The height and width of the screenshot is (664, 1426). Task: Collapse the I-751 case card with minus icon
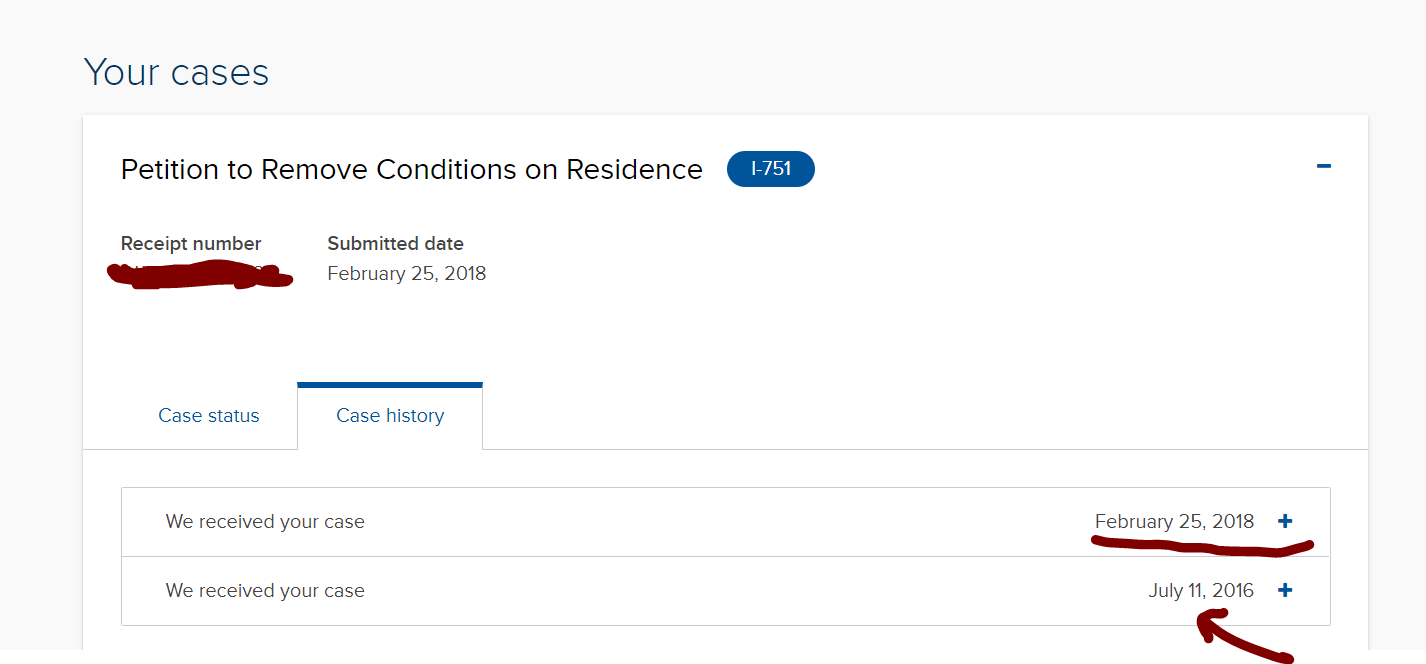coord(1323,166)
